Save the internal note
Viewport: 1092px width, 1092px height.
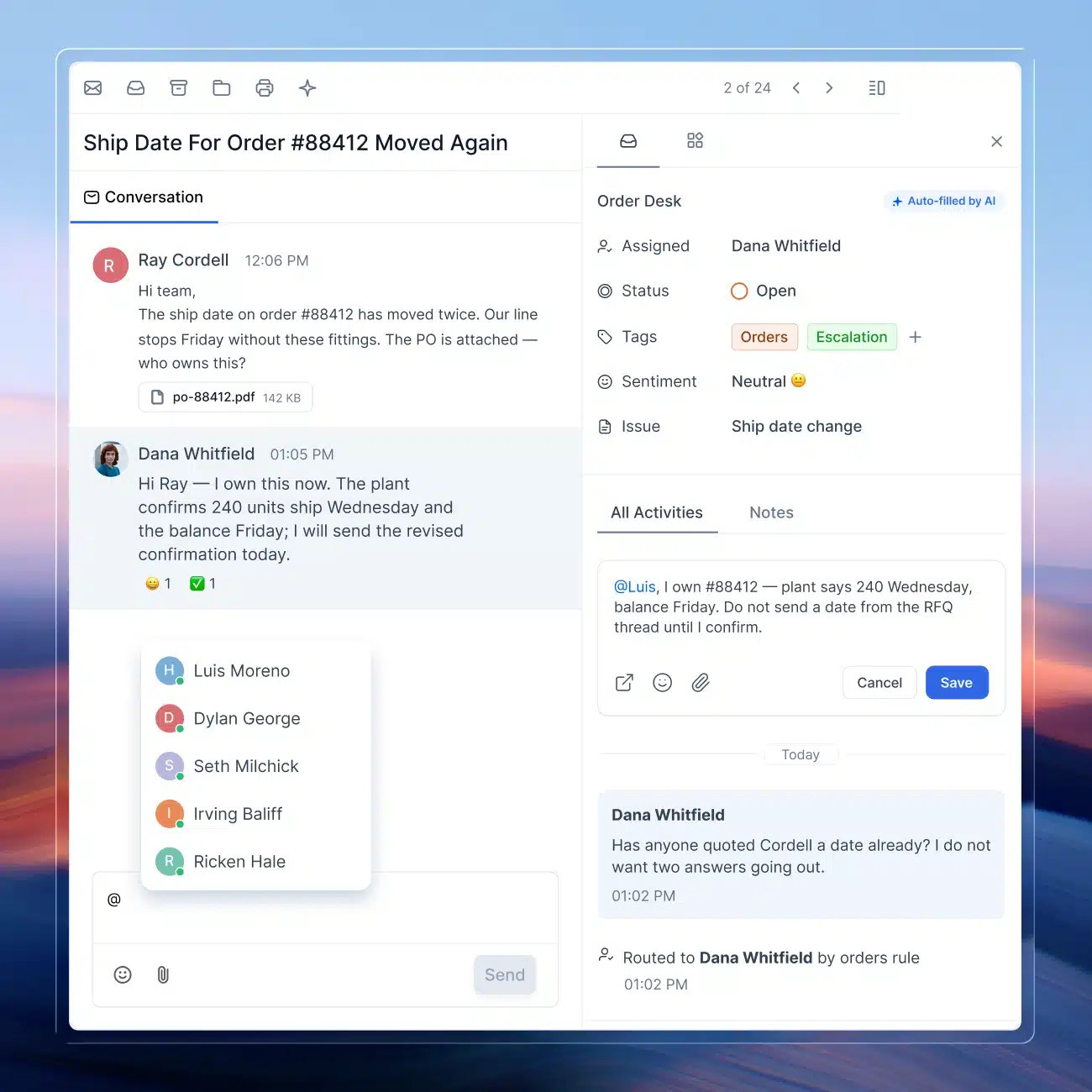(957, 683)
